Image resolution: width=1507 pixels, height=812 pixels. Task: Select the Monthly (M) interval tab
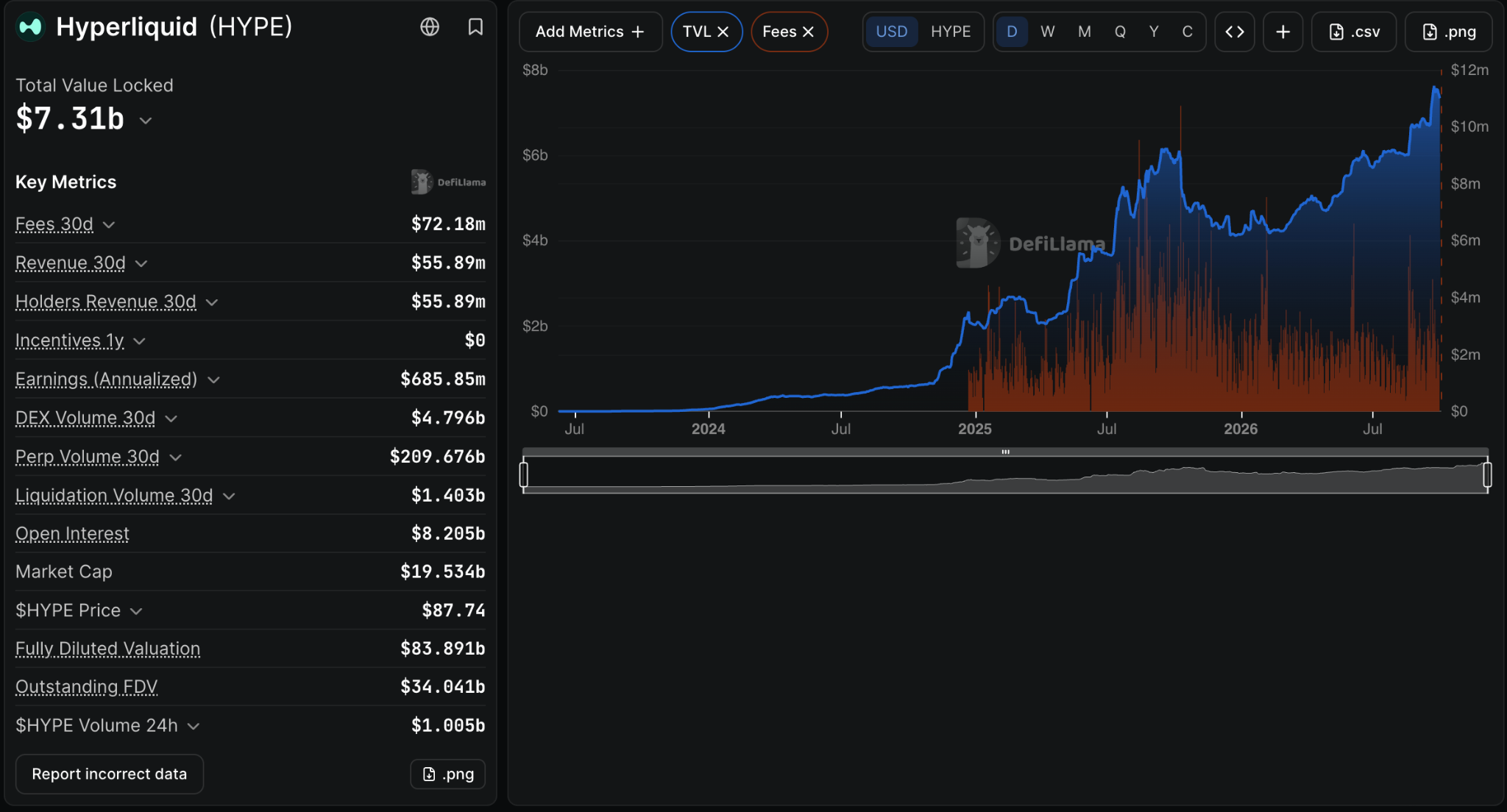[x=1084, y=32]
